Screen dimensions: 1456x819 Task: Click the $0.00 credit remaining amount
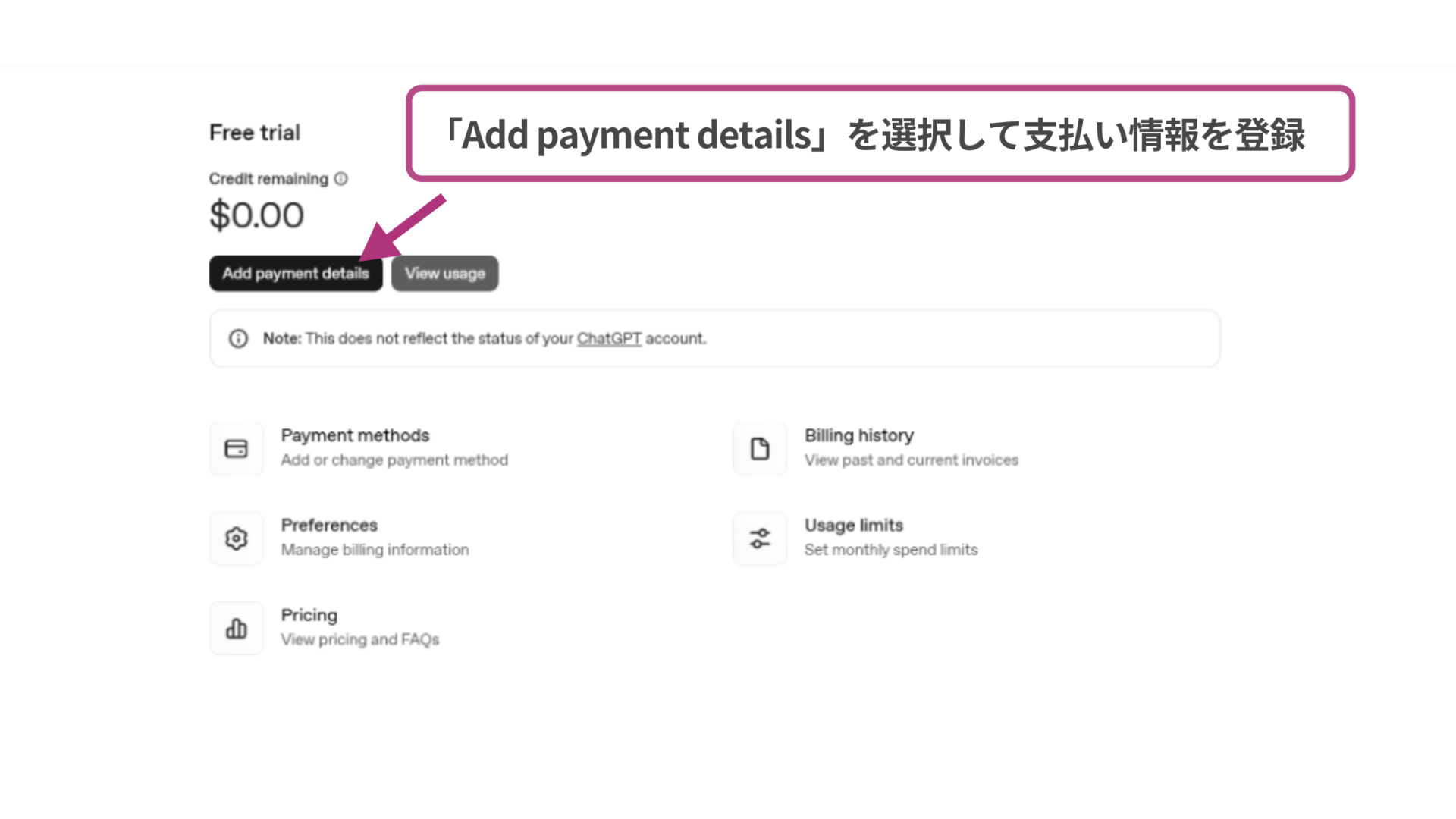click(256, 215)
